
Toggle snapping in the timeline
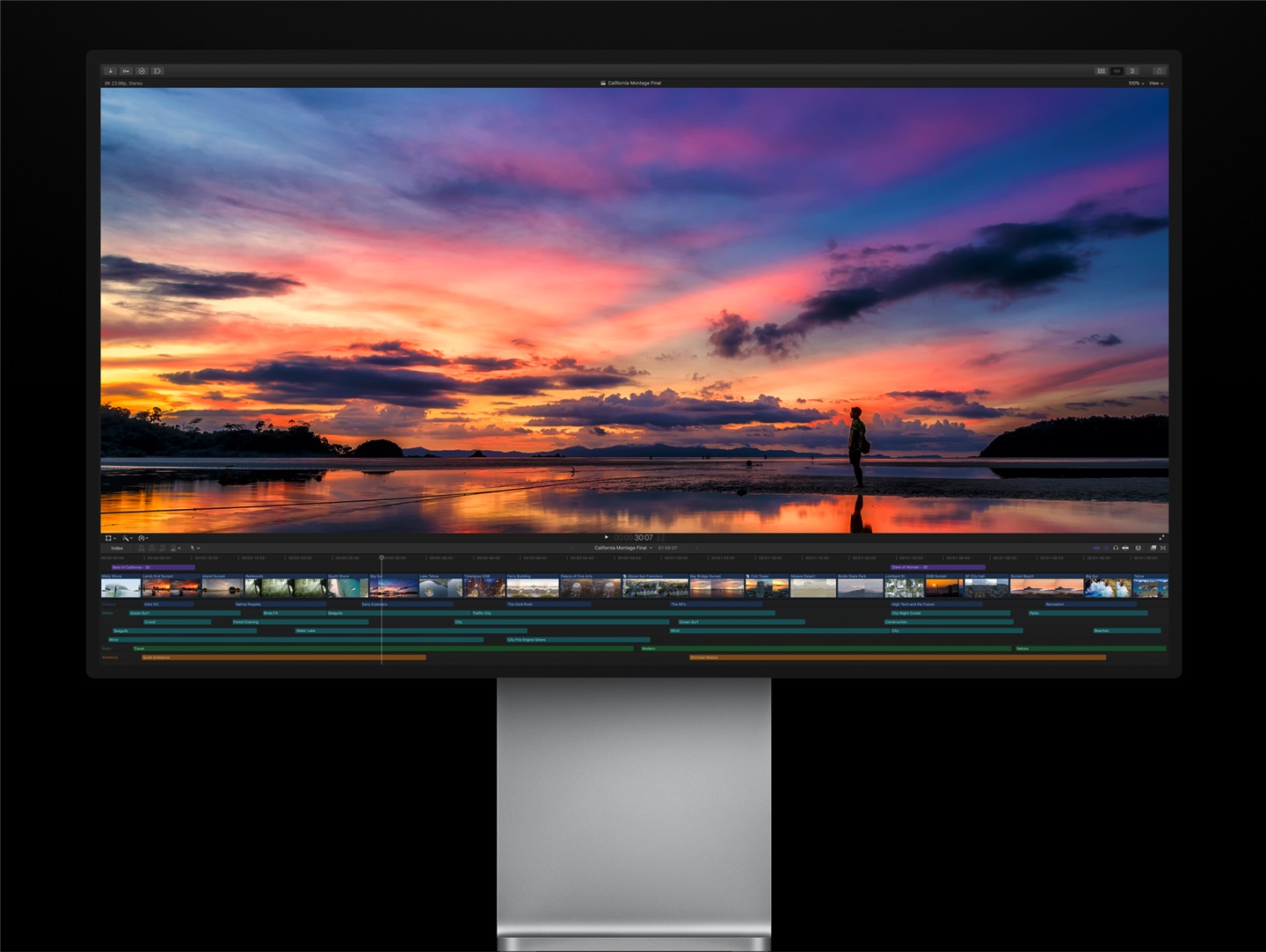(x=1125, y=548)
